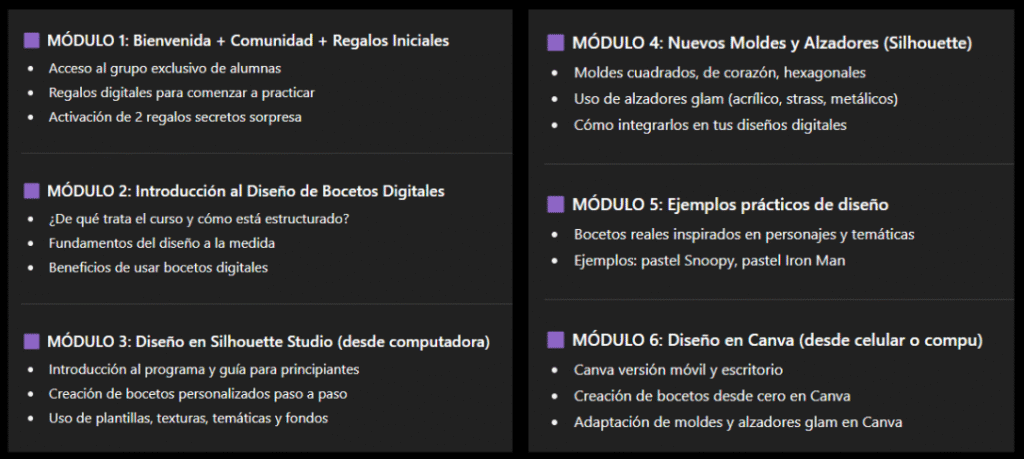Viewport: 1024px width, 459px height.
Task: Select the purple square beside MÓDULO 6
Action: (556, 339)
